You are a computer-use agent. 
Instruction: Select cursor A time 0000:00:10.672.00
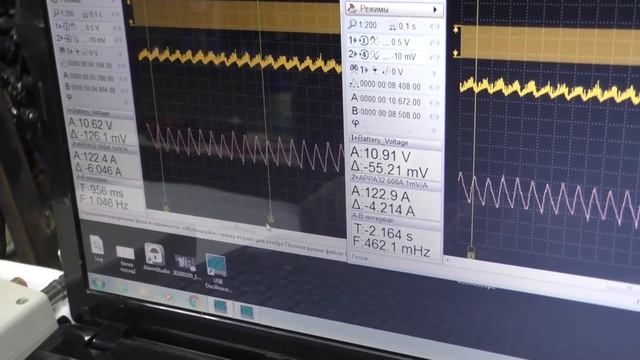[x=390, y=101]
